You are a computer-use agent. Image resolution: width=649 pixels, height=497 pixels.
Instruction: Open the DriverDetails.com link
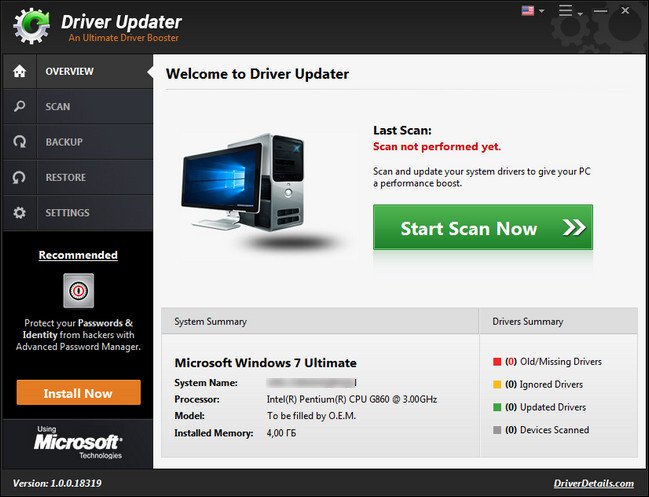point(594,483)
